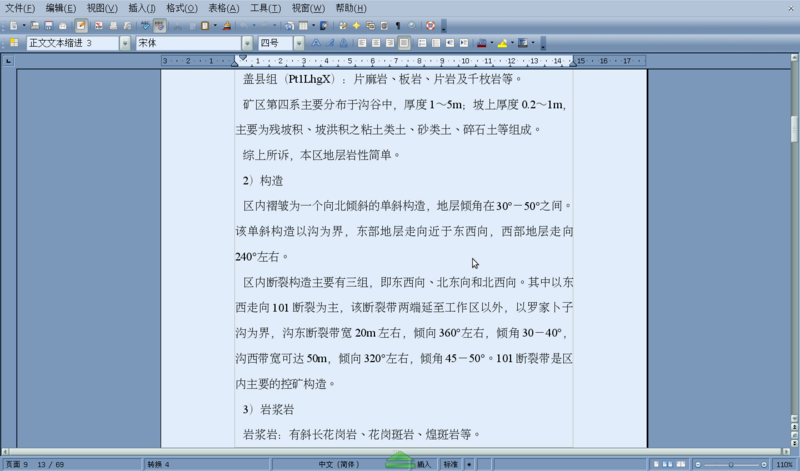Click the 110% zoom percentage
This screenshot has height=471, width=800.
point(785,464)
